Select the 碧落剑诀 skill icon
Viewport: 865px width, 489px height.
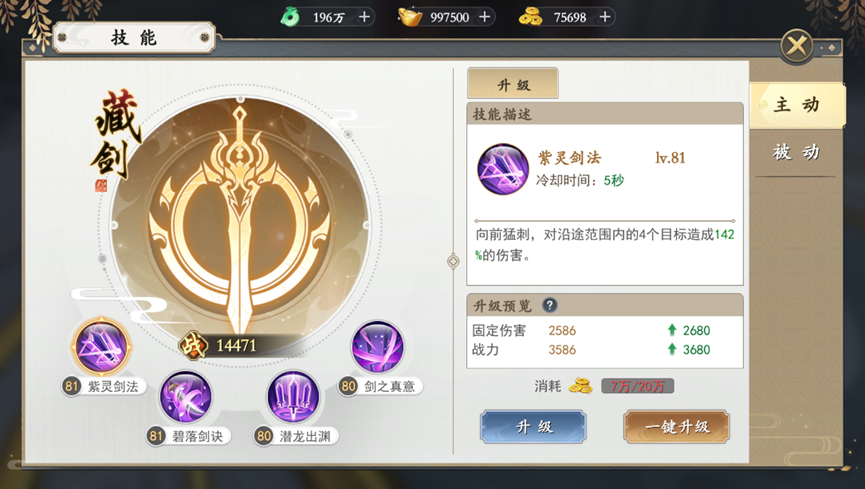click(186, 397)
